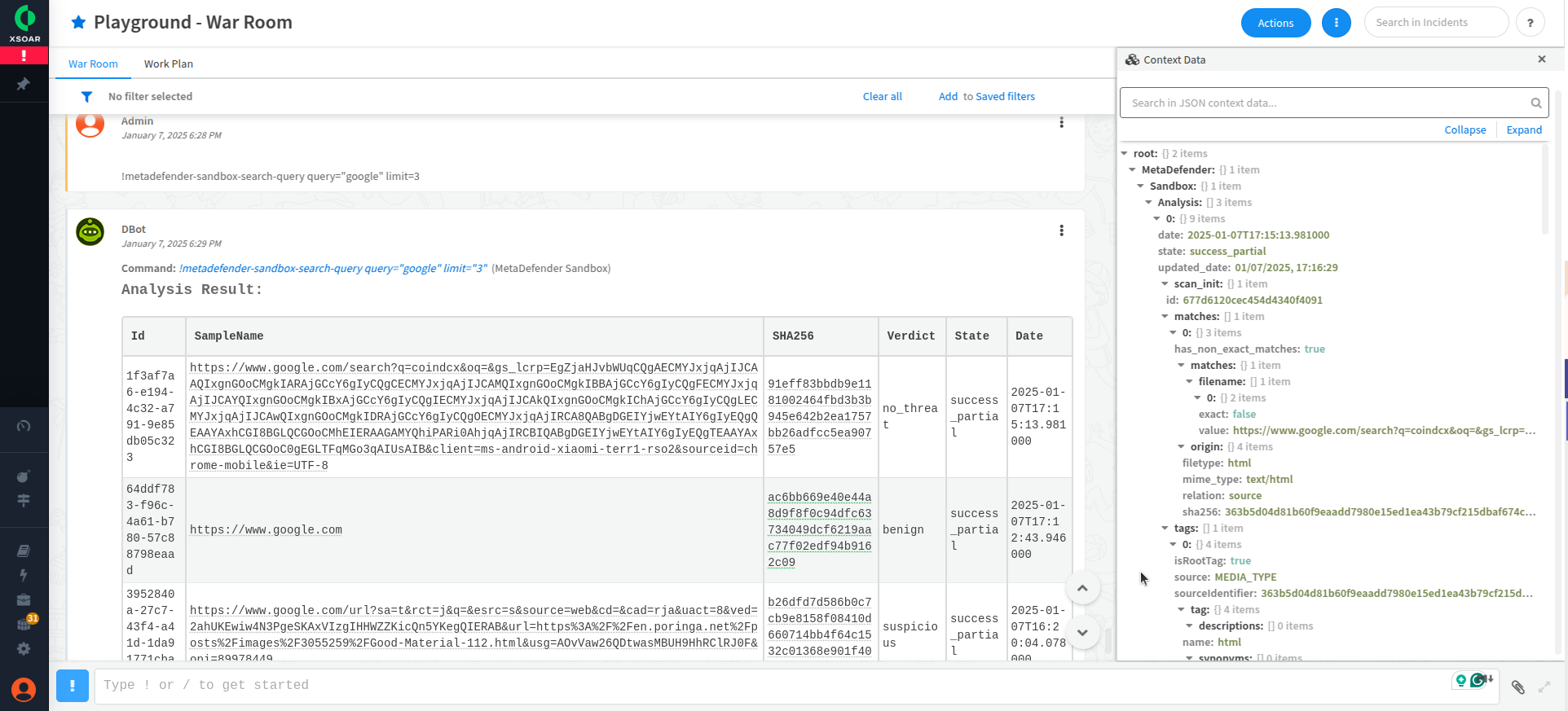The height and width of the screenshot is (711, 1568).
Task: Close the Context Data panel
Action: pos(1541,59)
